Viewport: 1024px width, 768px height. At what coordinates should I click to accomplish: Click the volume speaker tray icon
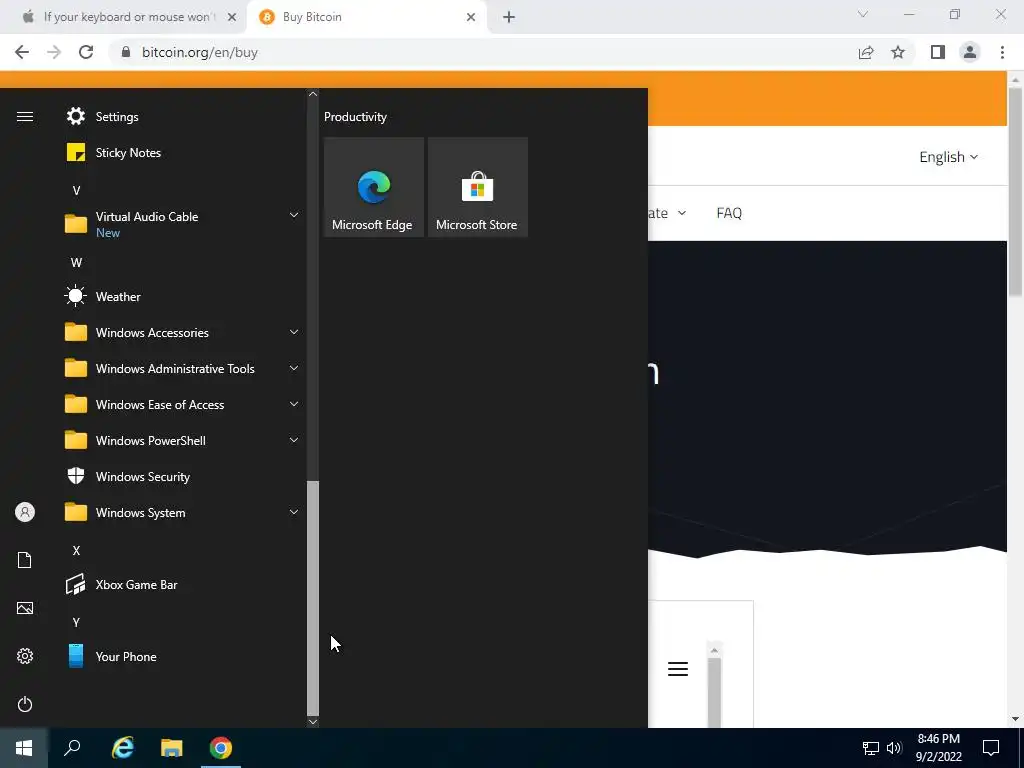894,748
